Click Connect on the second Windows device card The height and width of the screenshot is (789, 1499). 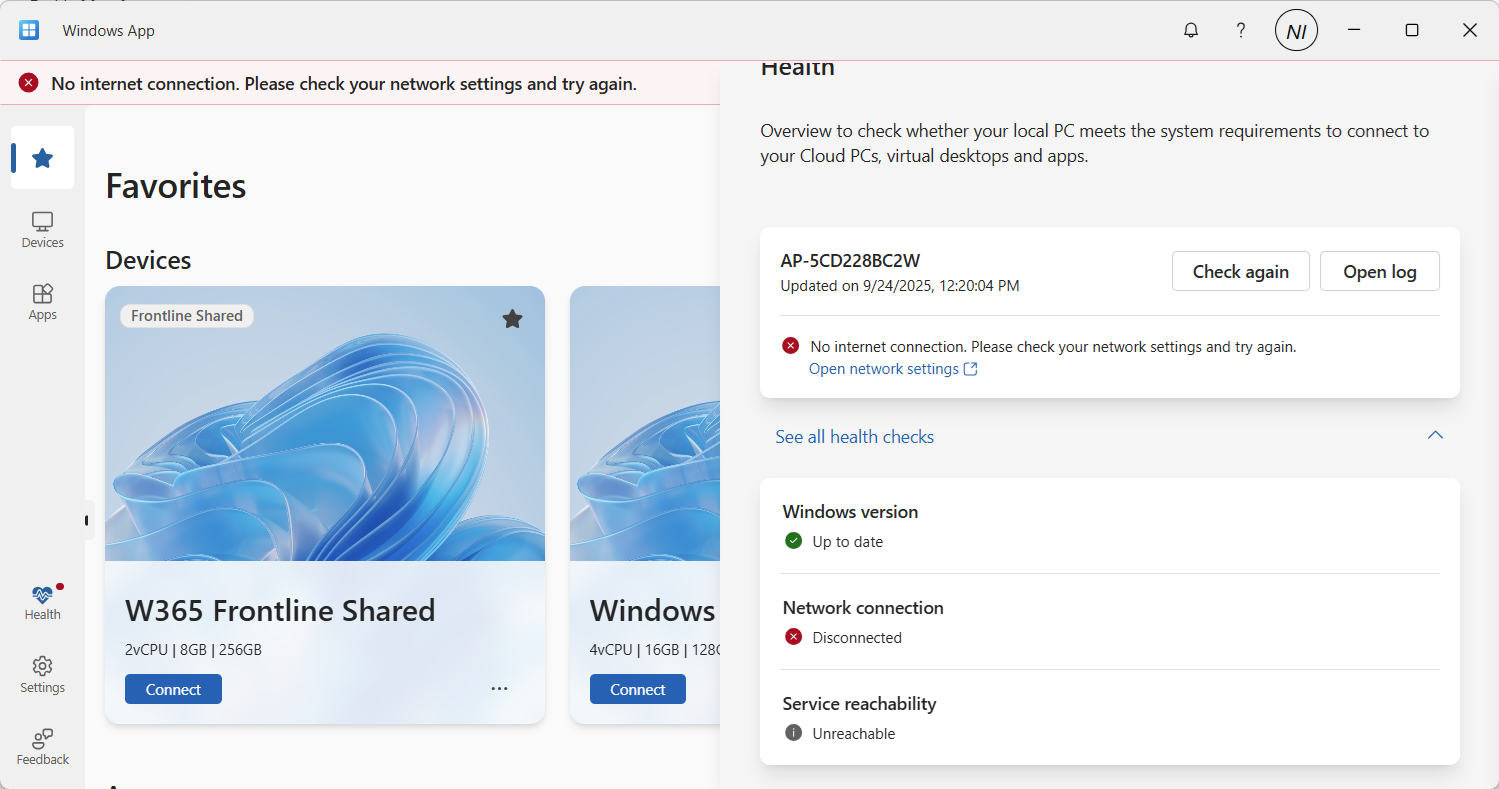tap(637, 689)
